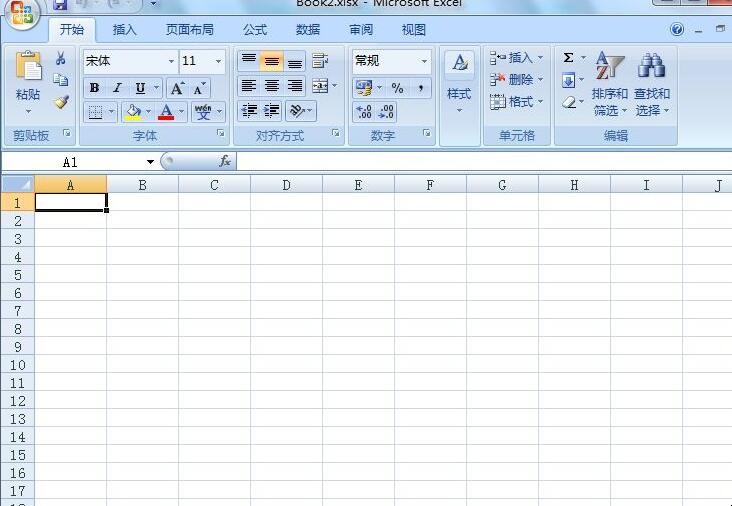Click the Copy icon in clipboard group
This screenshot has height=506, width=732.
tap(61, 80)
